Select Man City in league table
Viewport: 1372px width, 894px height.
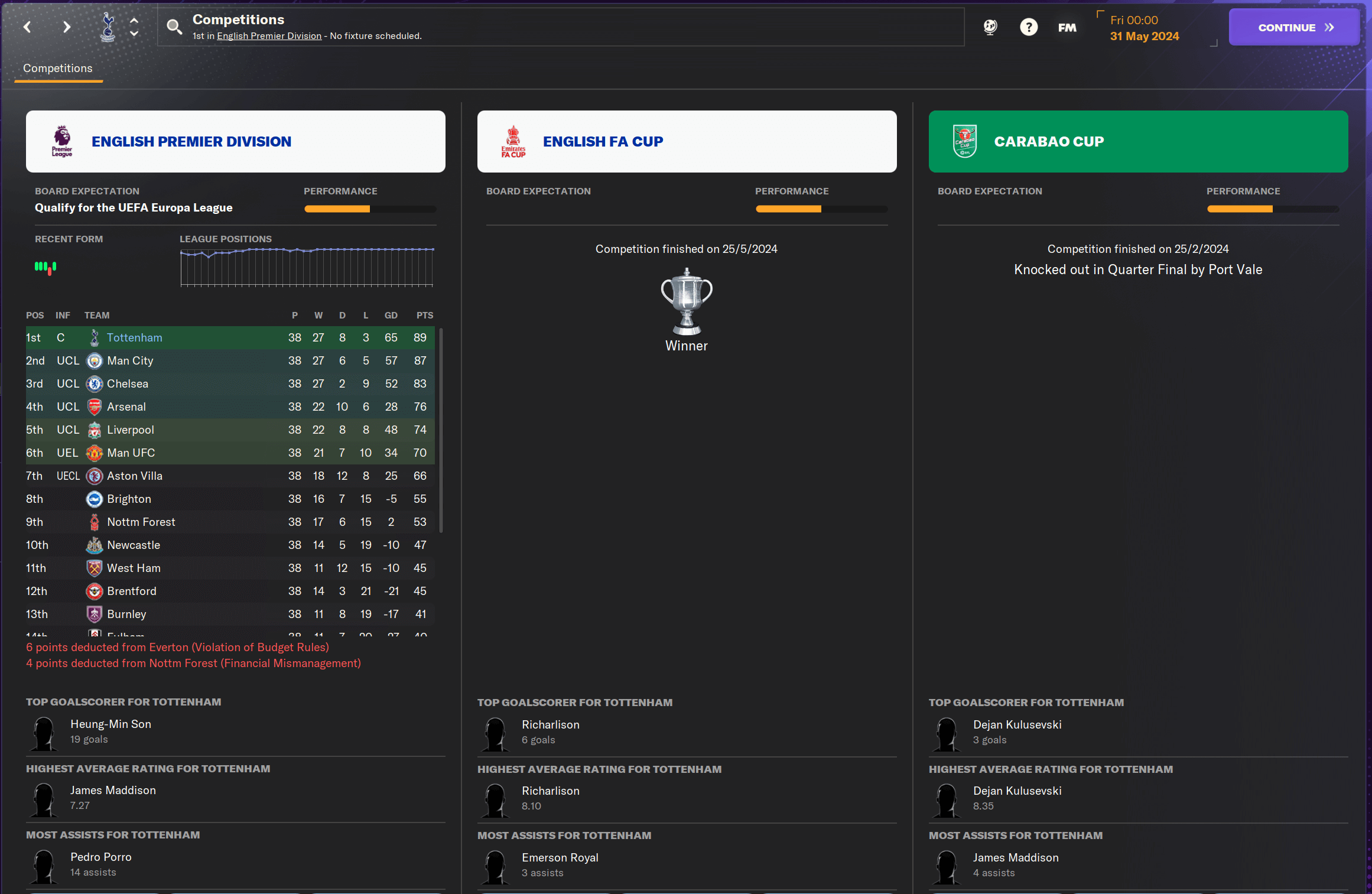(x=130, y=360)
